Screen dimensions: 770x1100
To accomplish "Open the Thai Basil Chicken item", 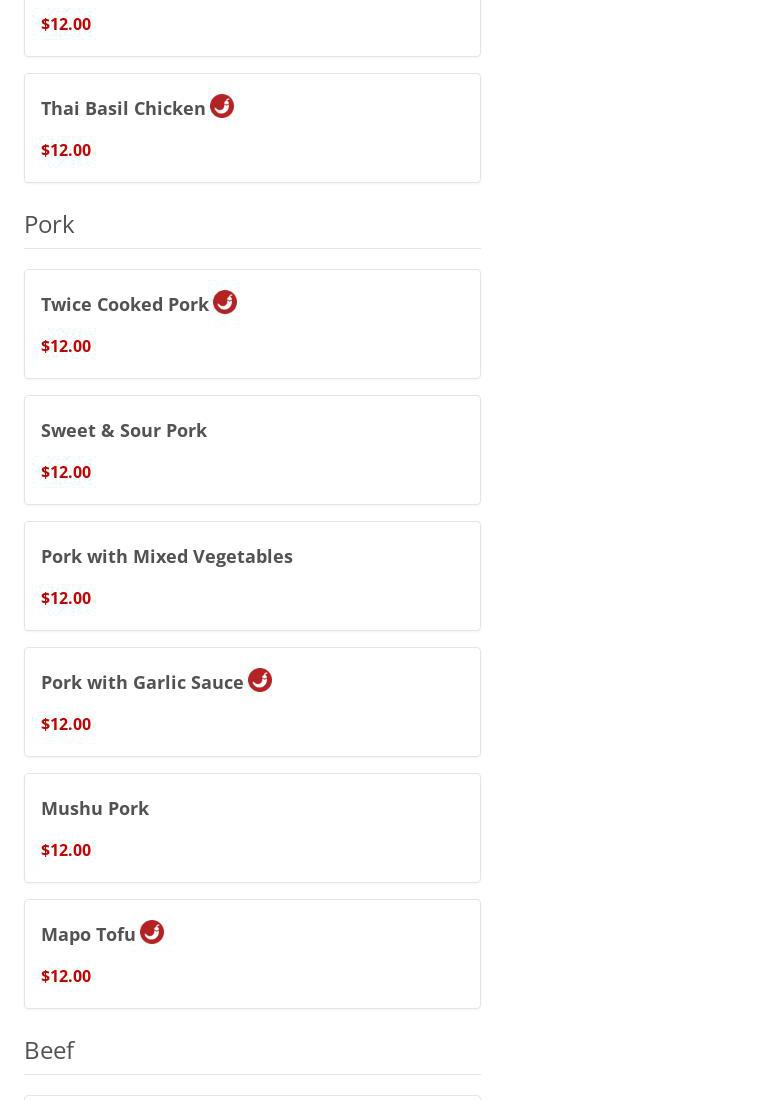I will (x=123, y=108).
